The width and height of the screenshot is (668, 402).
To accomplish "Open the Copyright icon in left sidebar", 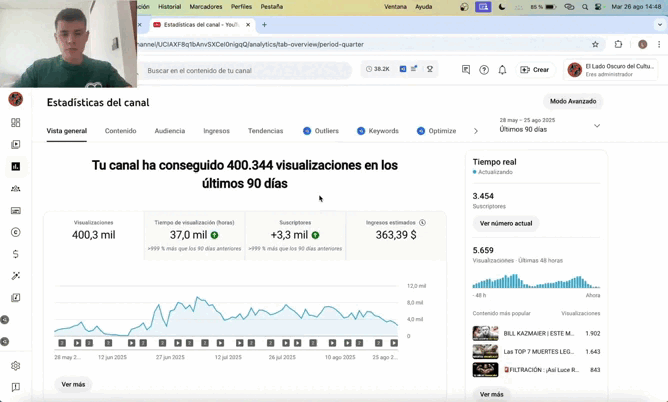I will [15, 232].
